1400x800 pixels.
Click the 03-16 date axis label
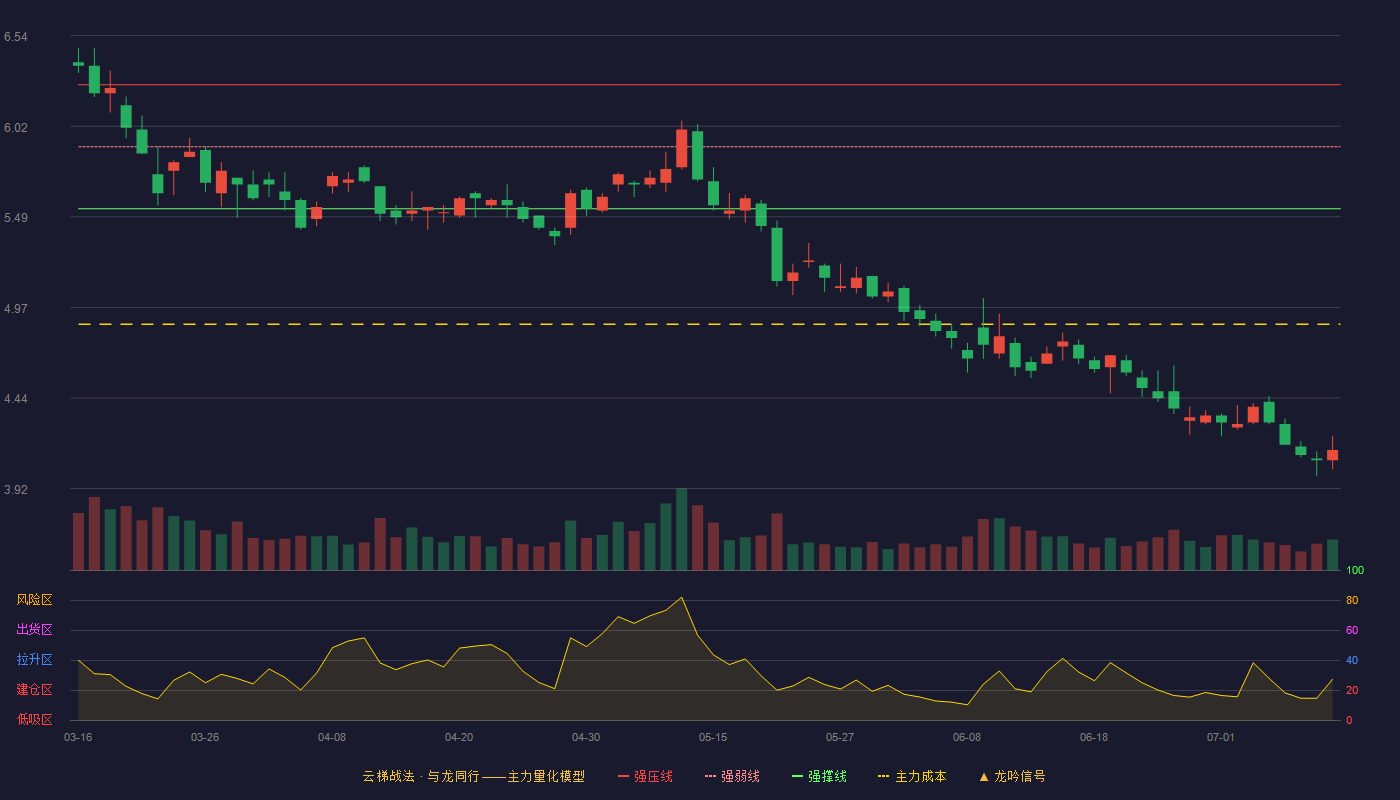tap(78, 737)
